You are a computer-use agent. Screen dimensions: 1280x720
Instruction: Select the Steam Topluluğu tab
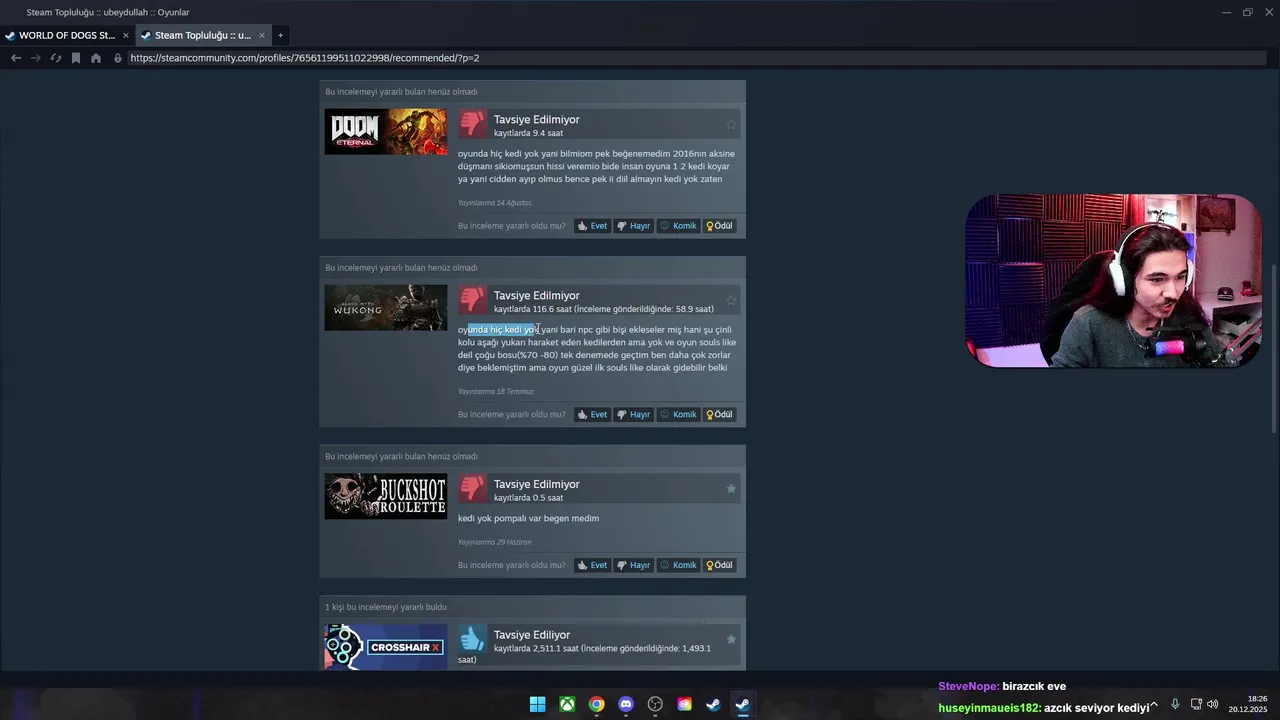click(203, 35)
